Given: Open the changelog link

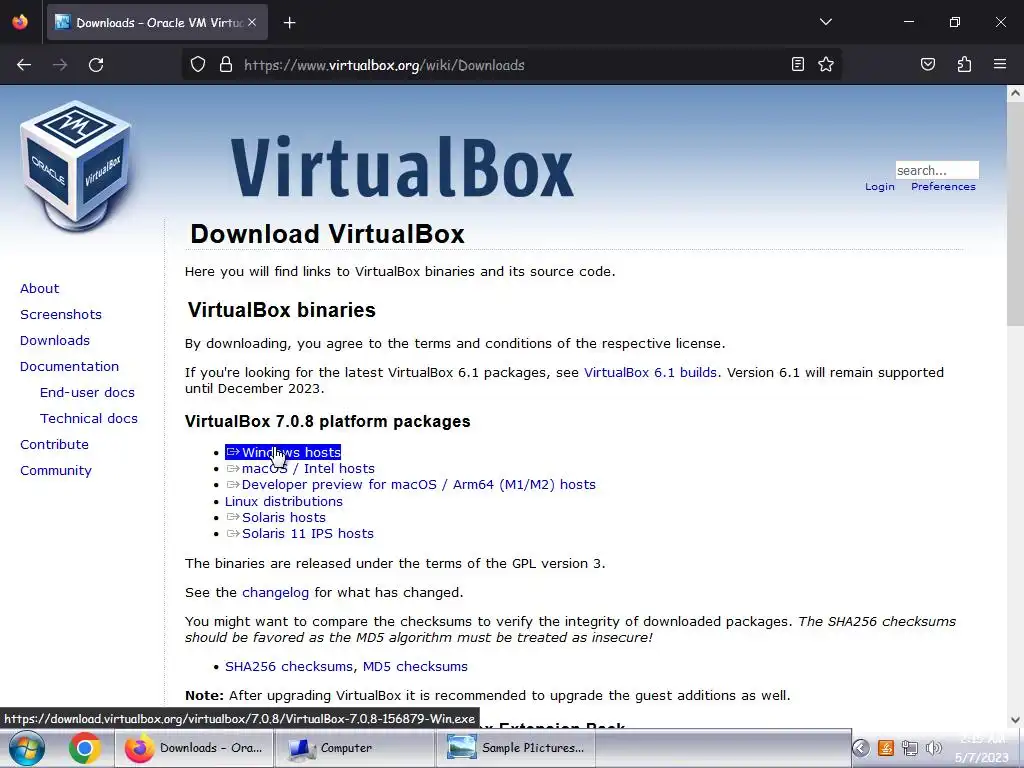Looking at the screenshot, I should click(275, 593).
